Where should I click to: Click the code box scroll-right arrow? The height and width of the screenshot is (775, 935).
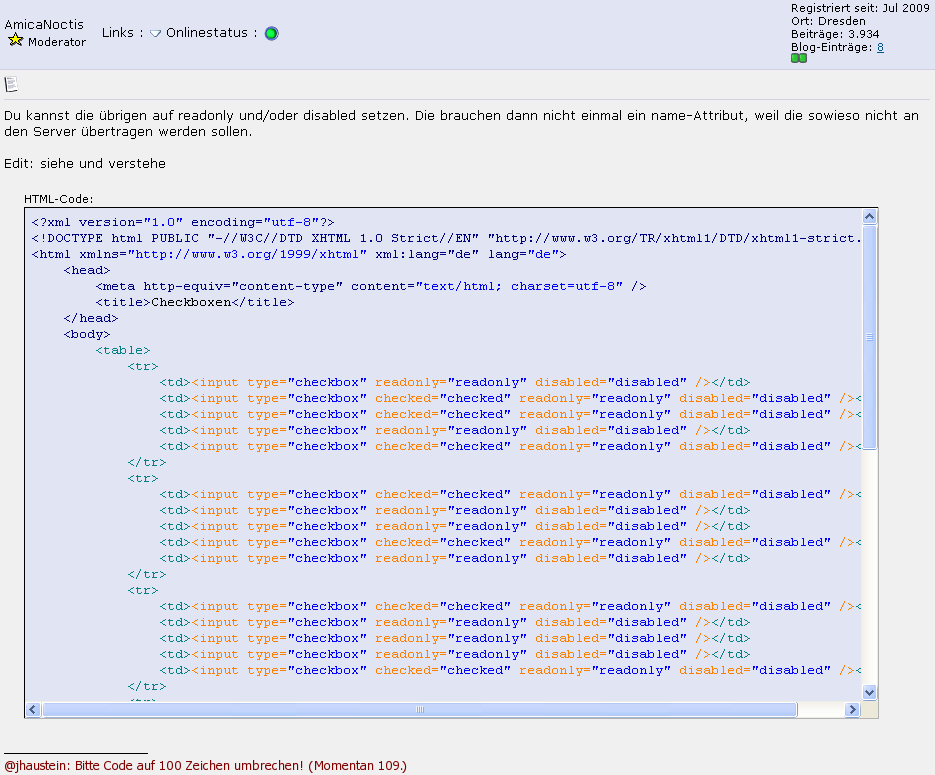pyautogui.click(x=852, y=709)
